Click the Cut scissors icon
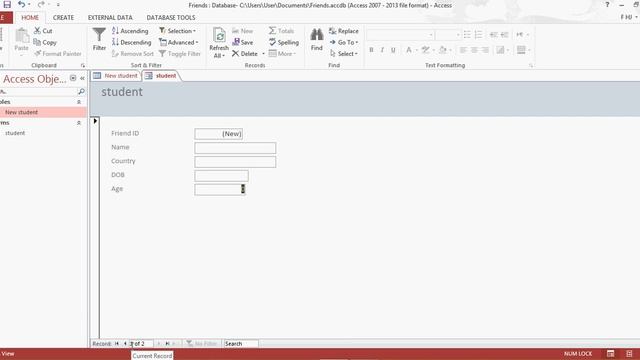 tap(37, 31)
